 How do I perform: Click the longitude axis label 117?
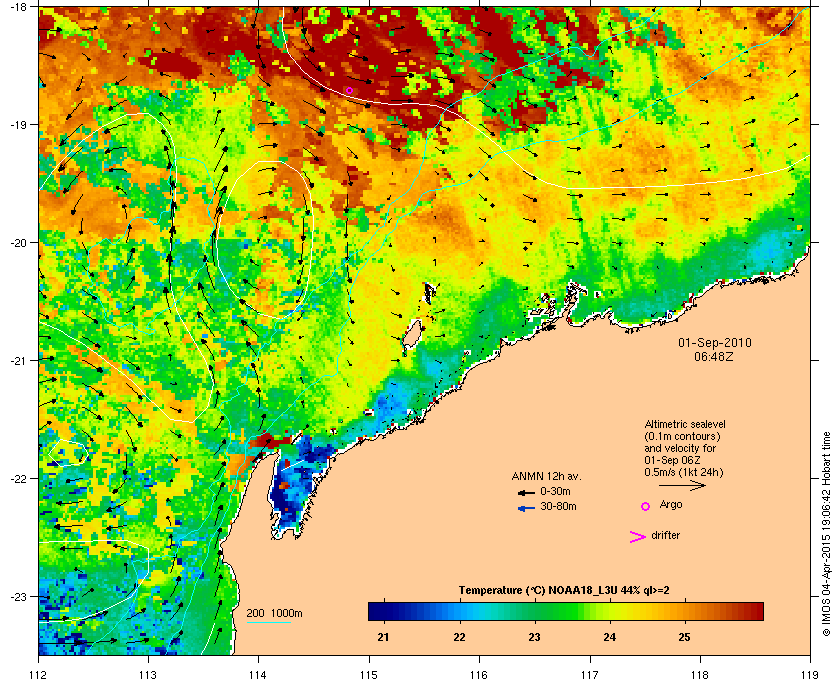(590, 675)
